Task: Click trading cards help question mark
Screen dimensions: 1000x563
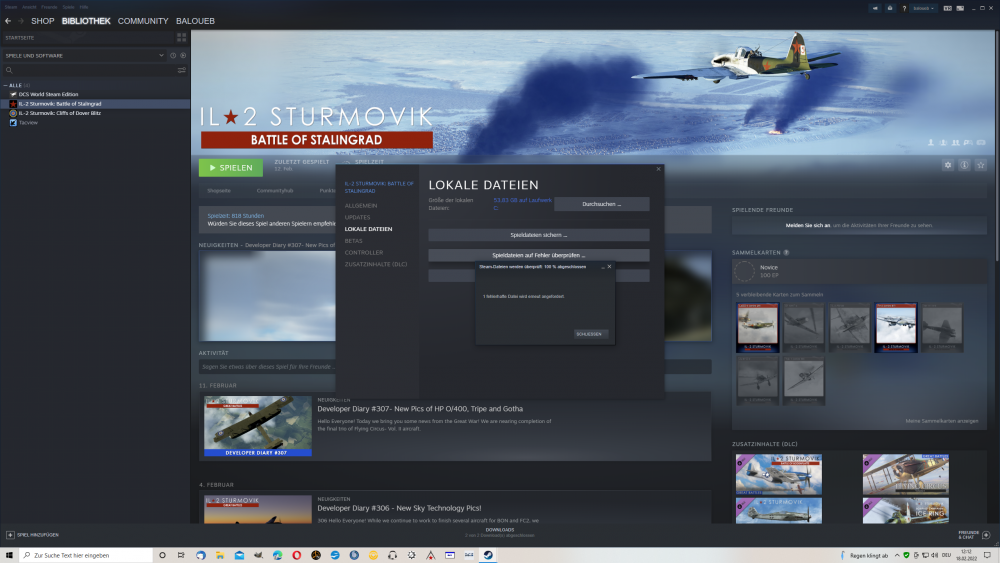Action: point(786,252)
